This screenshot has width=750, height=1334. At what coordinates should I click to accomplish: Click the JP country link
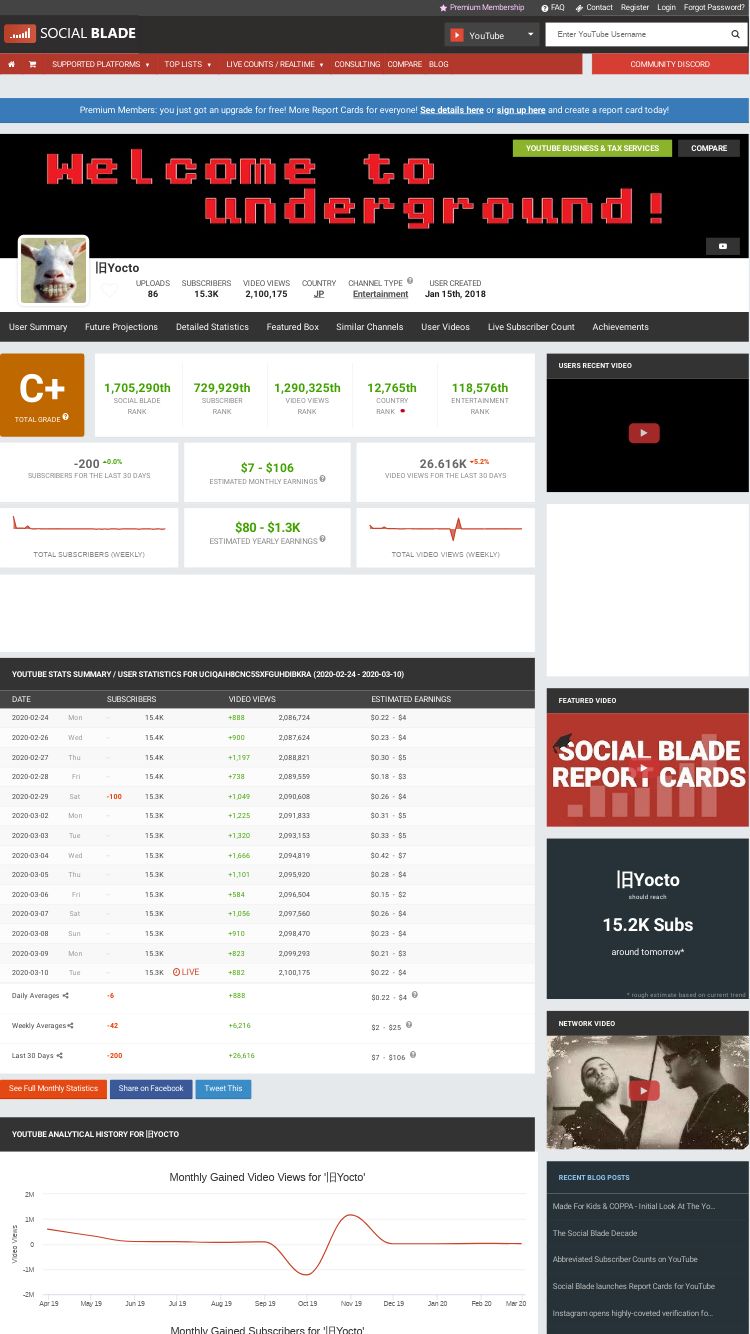coord(319,294)
